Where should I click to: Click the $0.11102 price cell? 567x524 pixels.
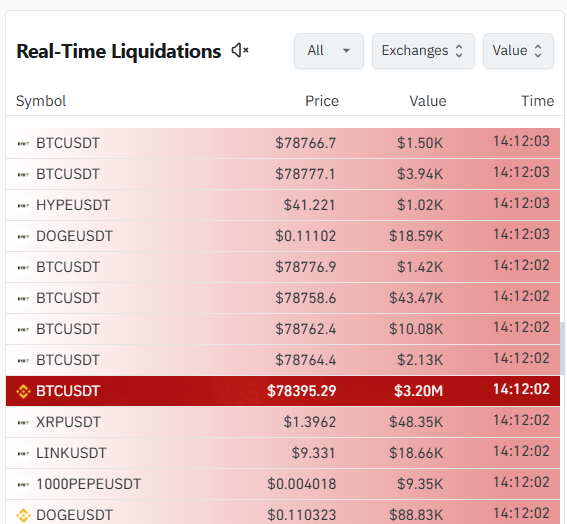pos(306,236)
